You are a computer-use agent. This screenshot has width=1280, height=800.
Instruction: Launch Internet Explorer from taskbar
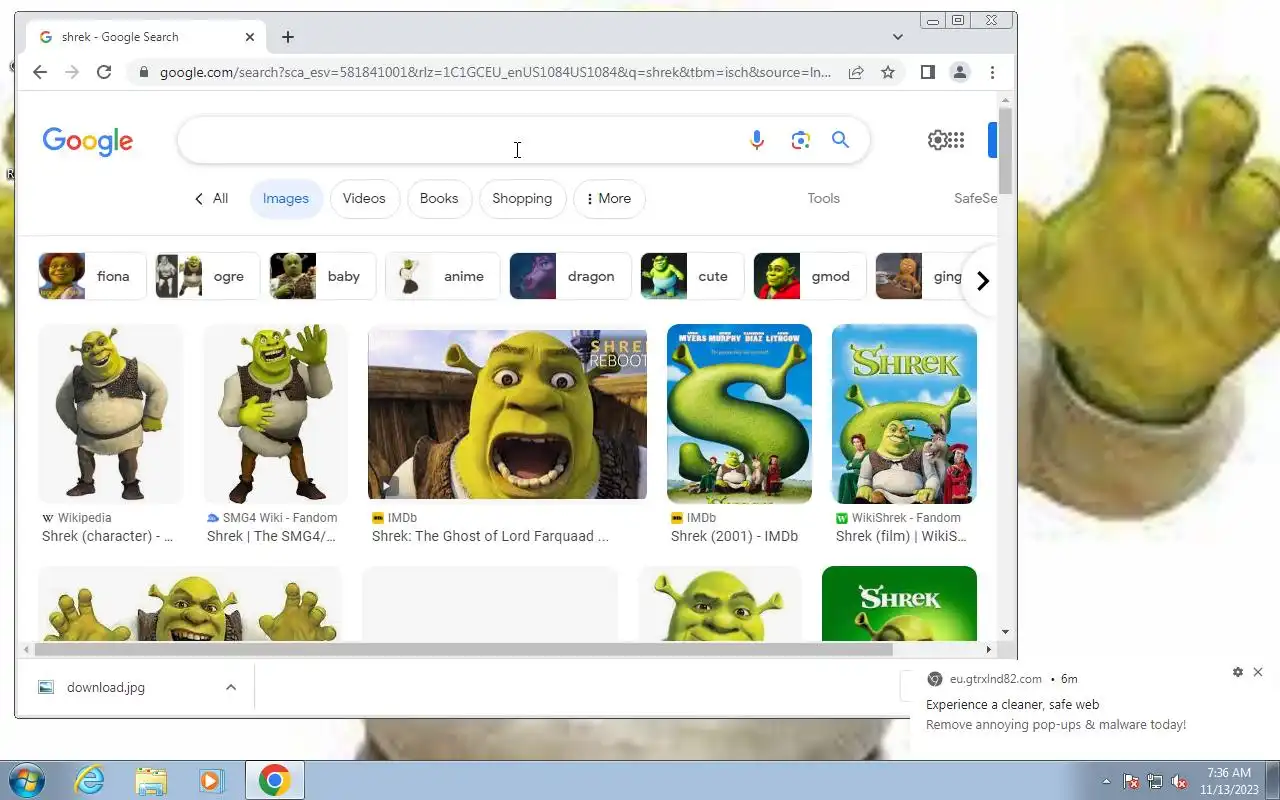[x=90, y=780]
